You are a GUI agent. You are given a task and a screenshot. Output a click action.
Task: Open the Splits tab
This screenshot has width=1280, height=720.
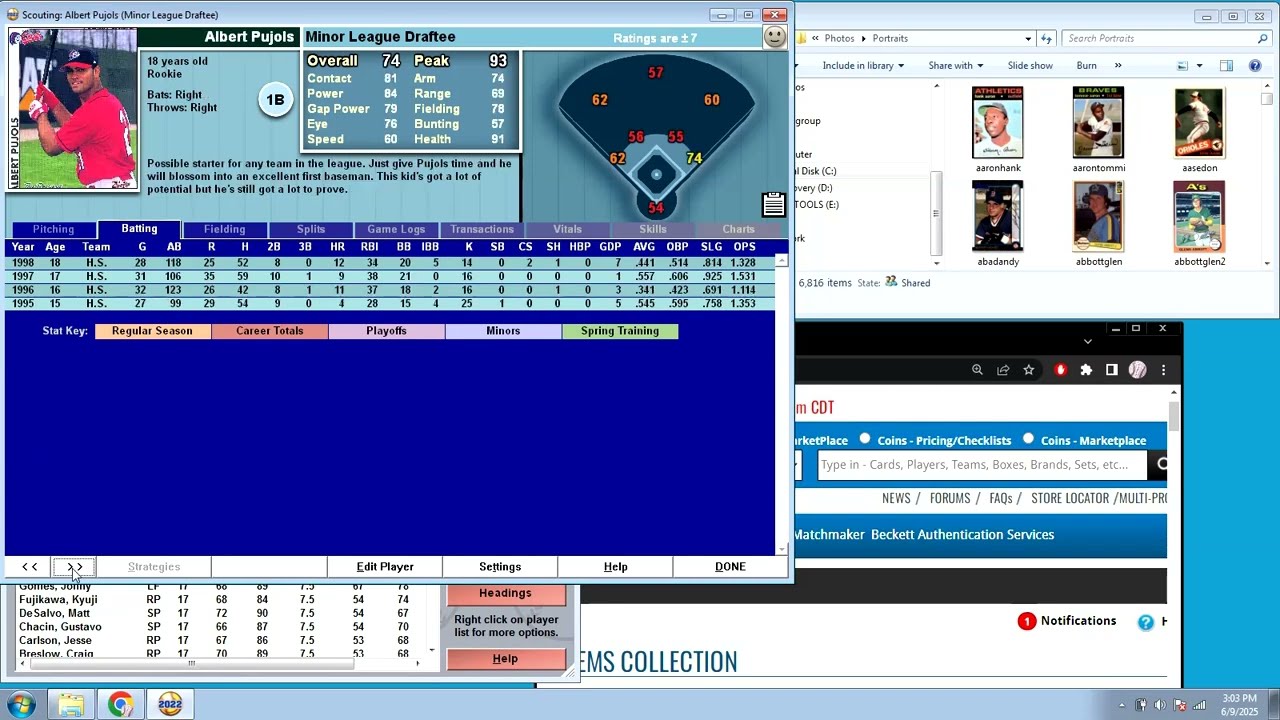tap(311, 230)
